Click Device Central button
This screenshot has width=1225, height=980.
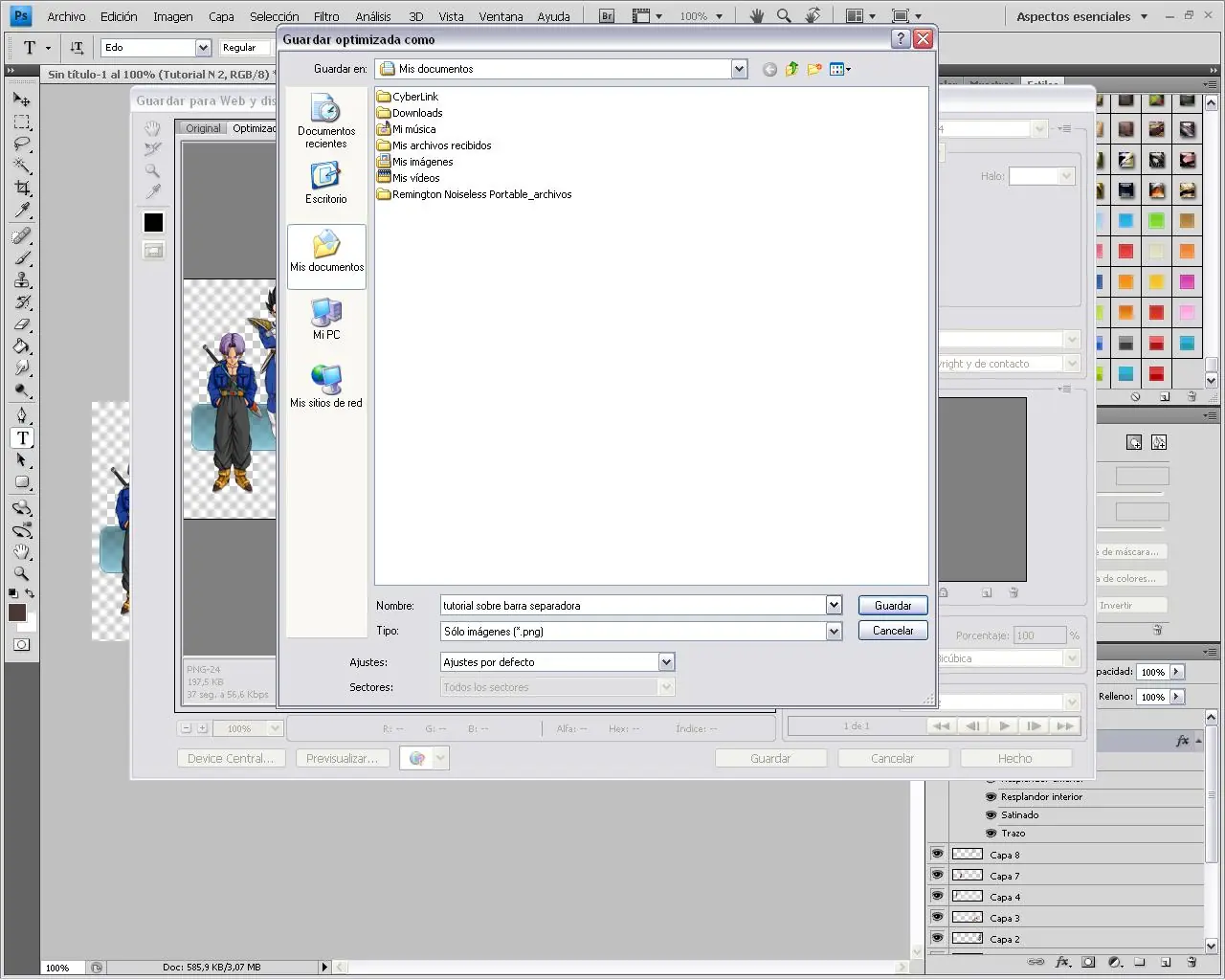pyautogui.click(x=231, y=758)
